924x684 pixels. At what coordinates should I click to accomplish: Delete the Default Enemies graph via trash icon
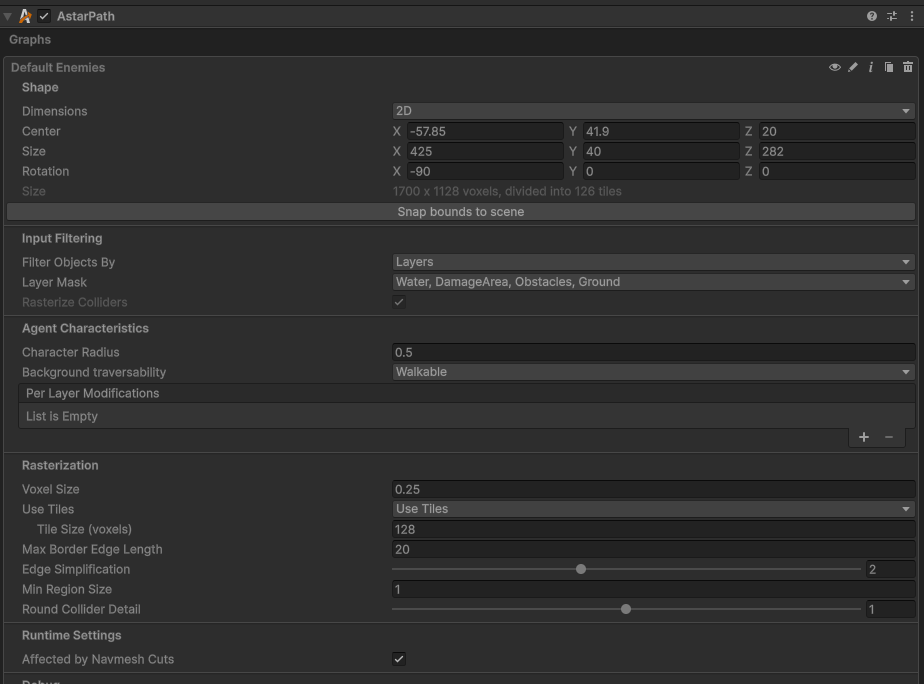(x=908, y=67)
